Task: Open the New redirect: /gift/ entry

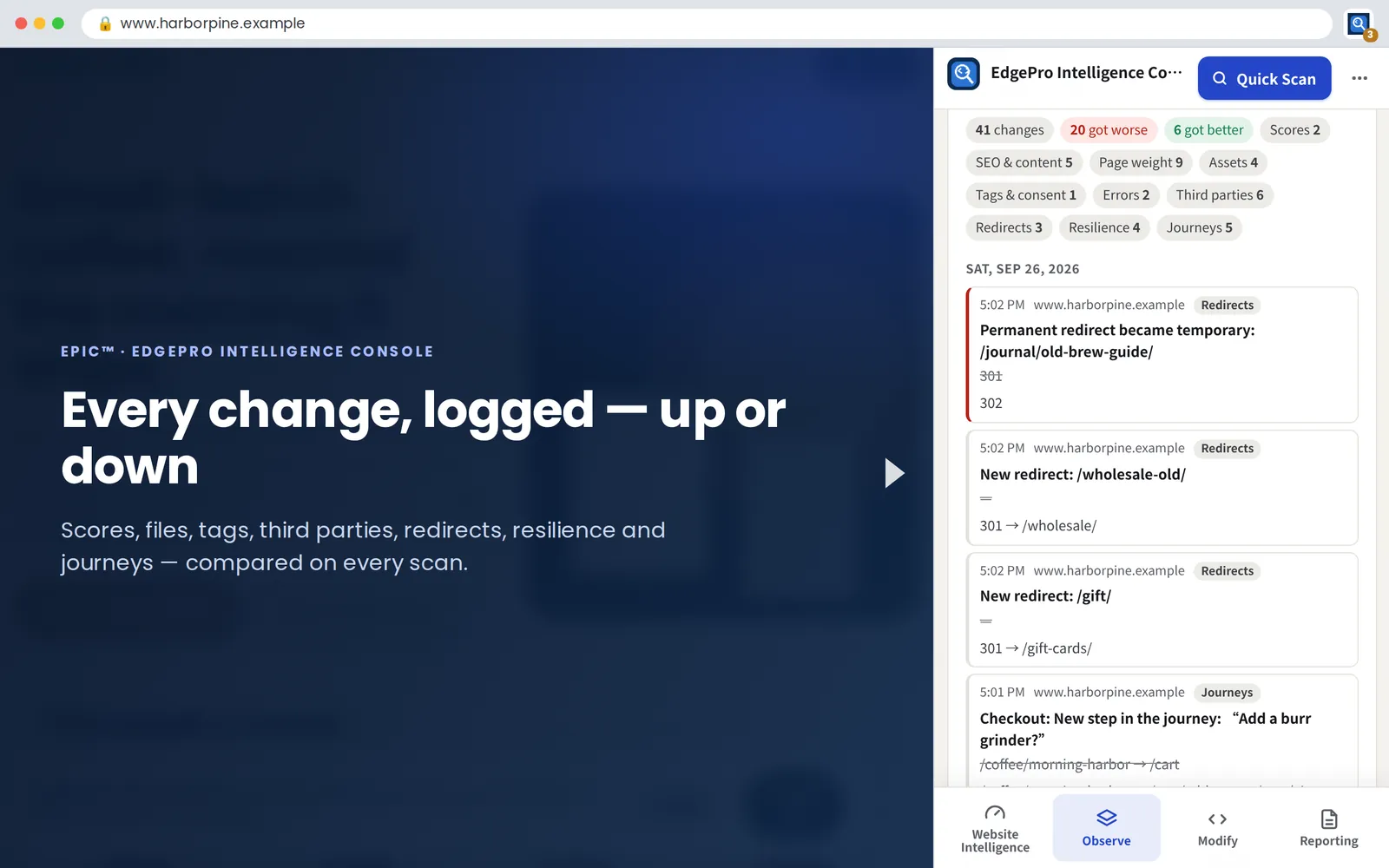Action: coord(1162,610)
